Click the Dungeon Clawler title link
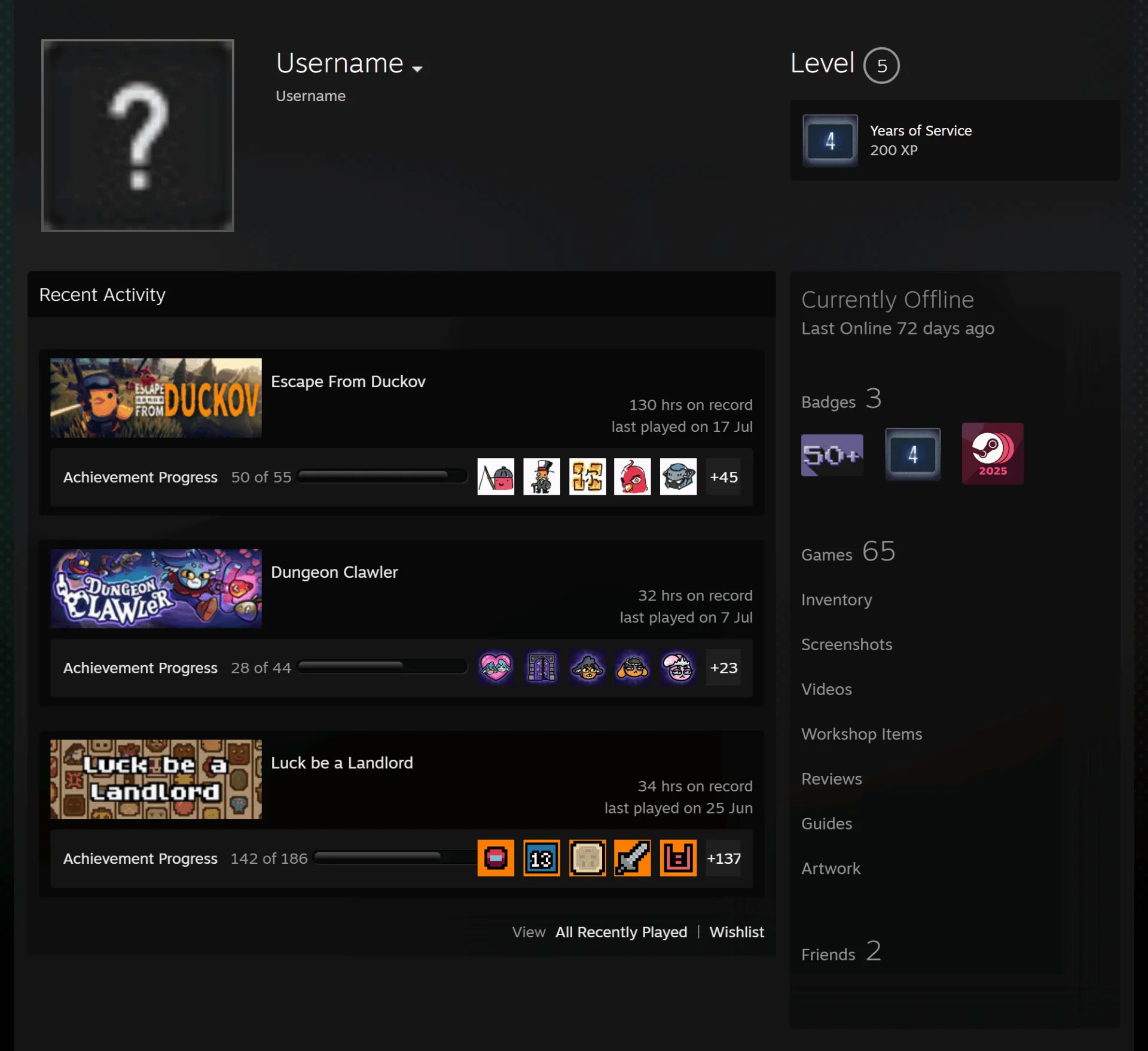 tap(334, 572)
